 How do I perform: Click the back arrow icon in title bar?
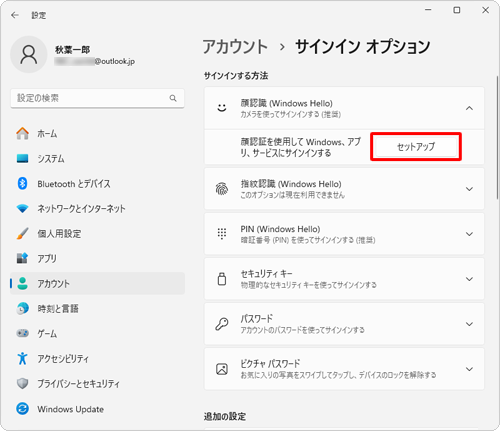[x=15, y=15]
